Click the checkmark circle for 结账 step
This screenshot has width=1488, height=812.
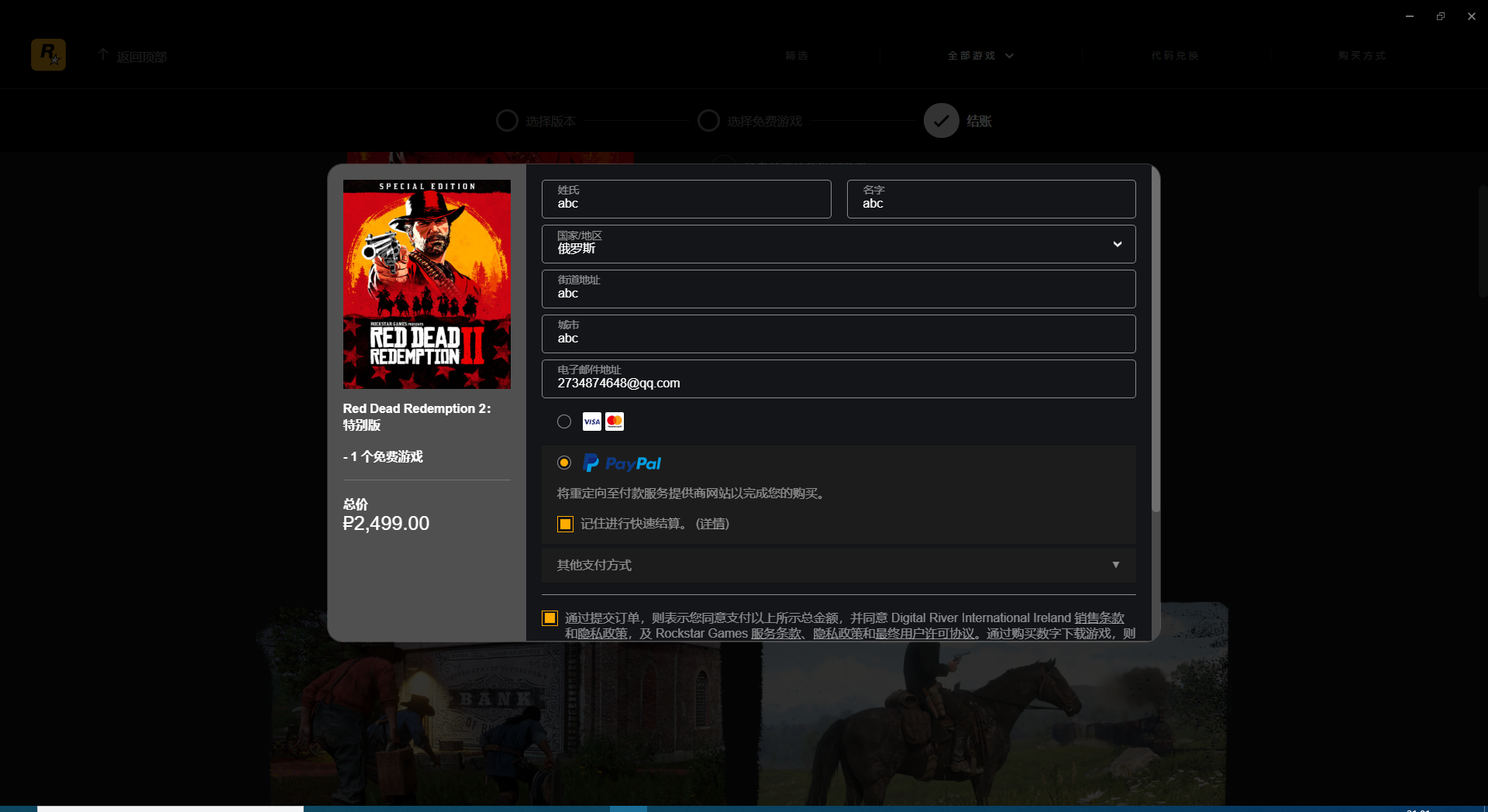pyautogui.click(x=942, y=121)
